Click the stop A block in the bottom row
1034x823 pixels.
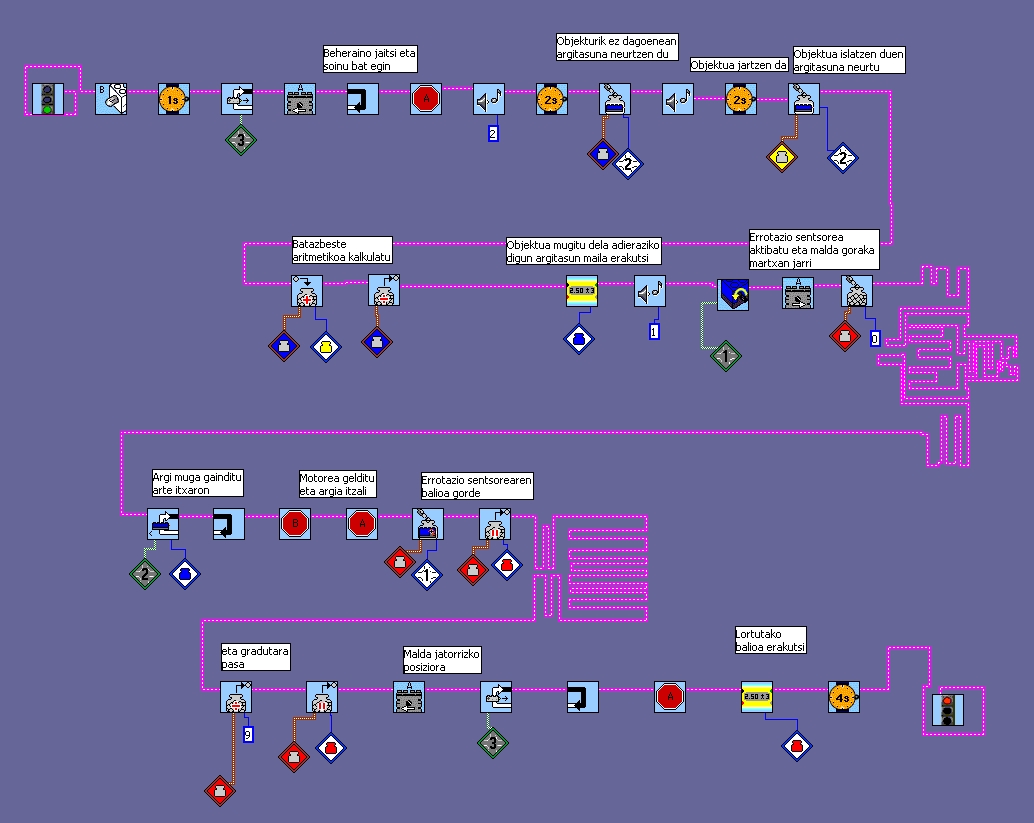click(x=670, y=697)
